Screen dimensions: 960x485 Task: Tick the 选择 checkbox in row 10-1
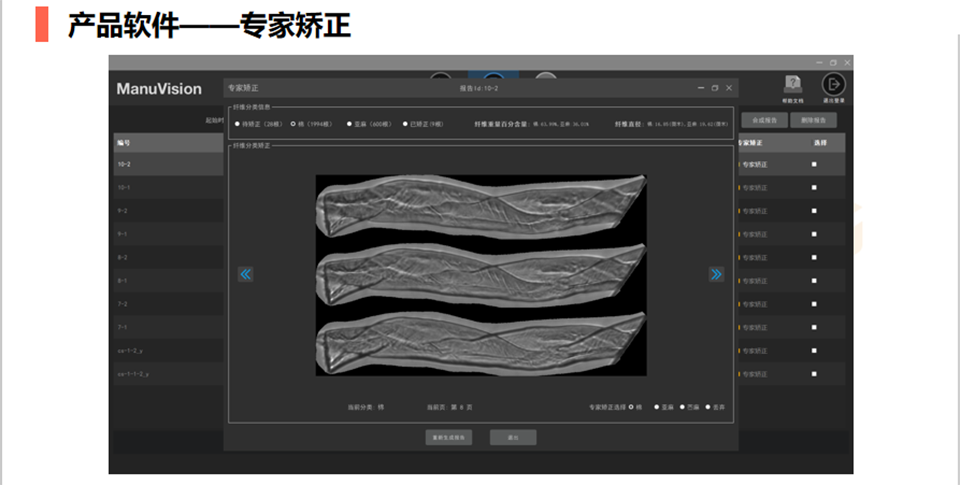pos(814,187)
